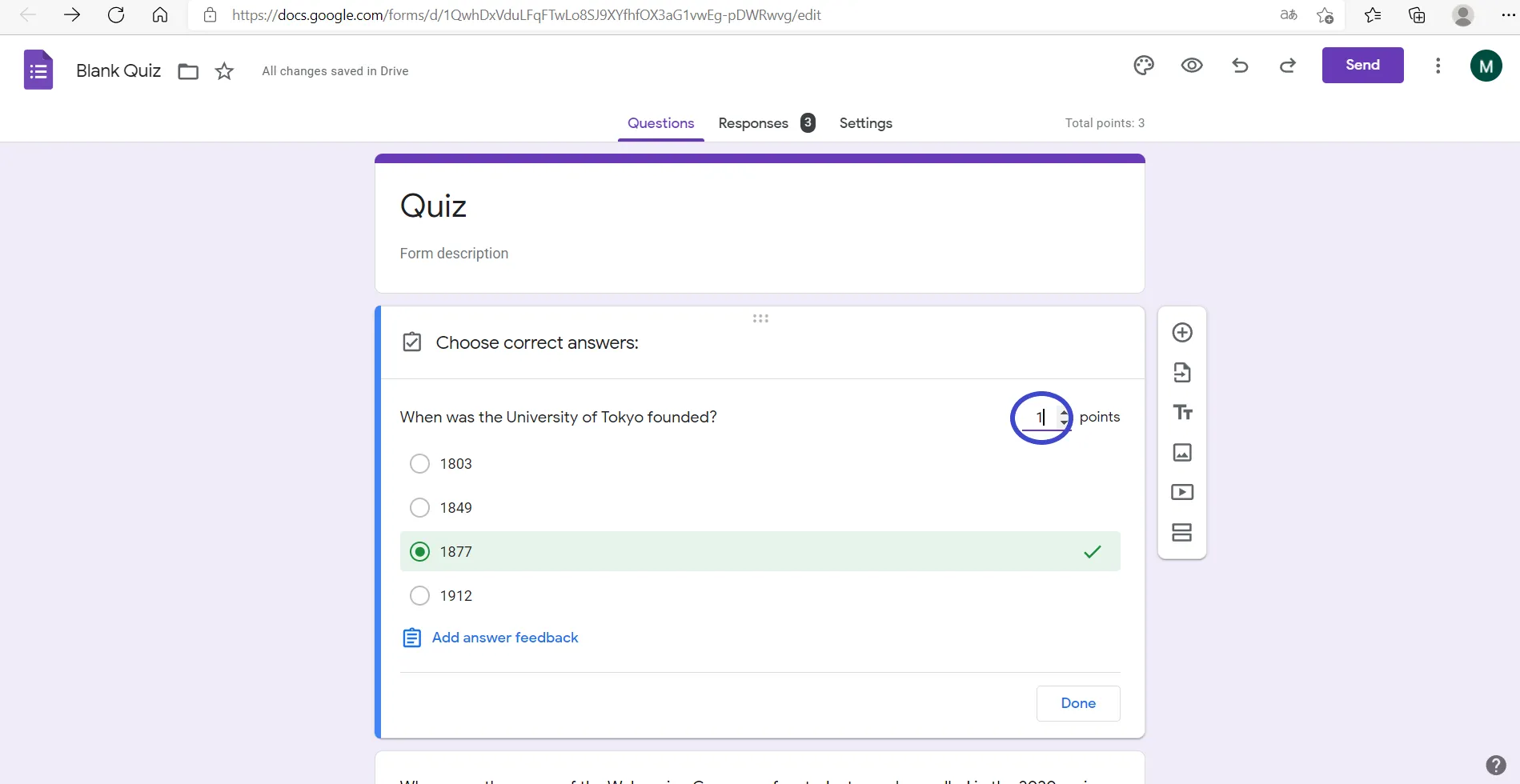
Task: Select the 1849 answer option
Action: [x=419, y=508]
